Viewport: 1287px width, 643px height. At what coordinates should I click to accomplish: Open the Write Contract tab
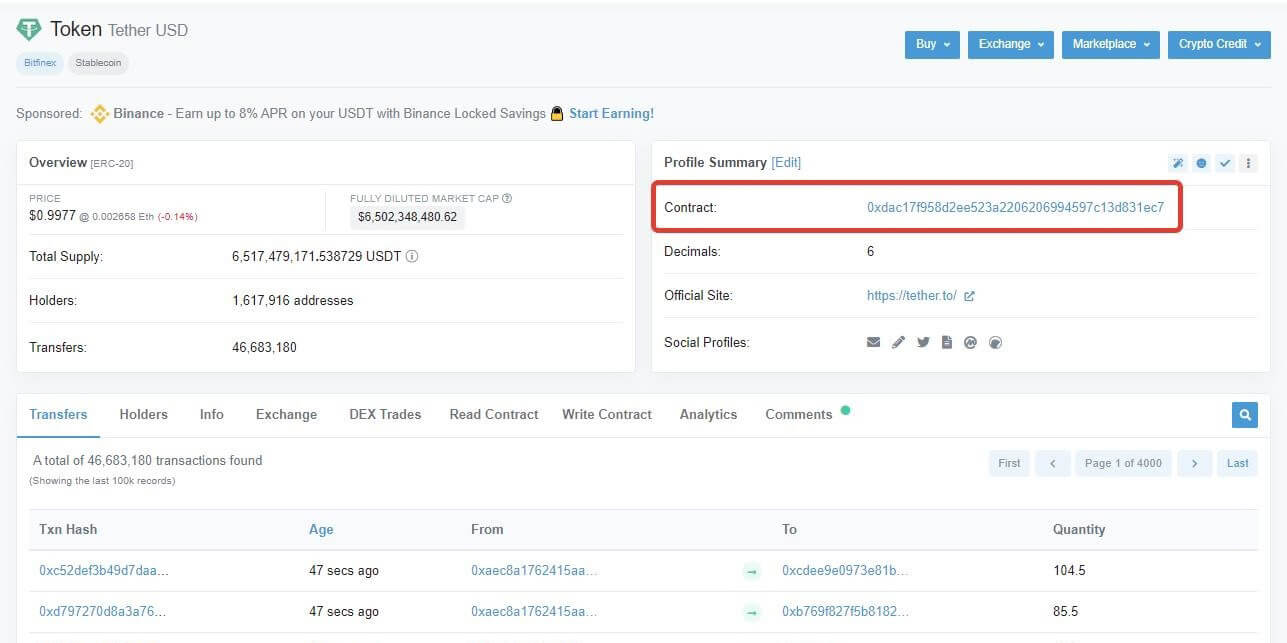pyautogui.click(x=607, y=414)
